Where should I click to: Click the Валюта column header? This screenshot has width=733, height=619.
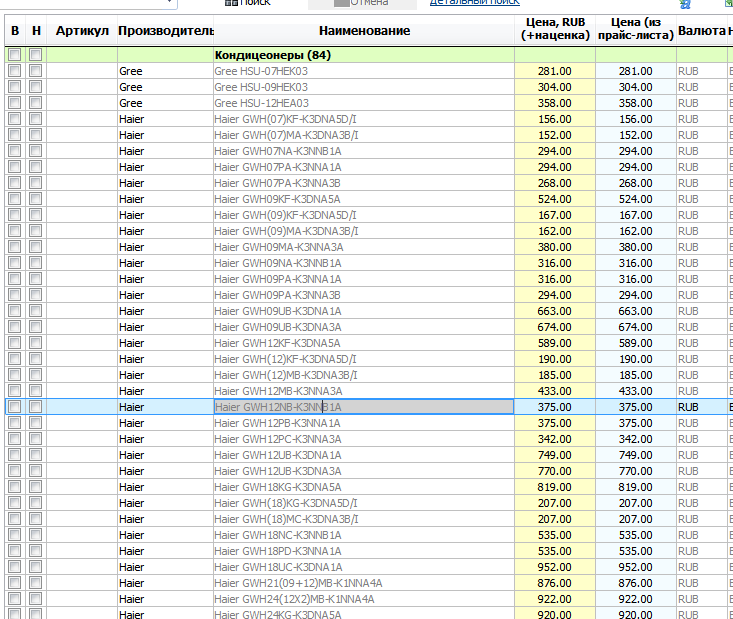(x=702, y=31)
